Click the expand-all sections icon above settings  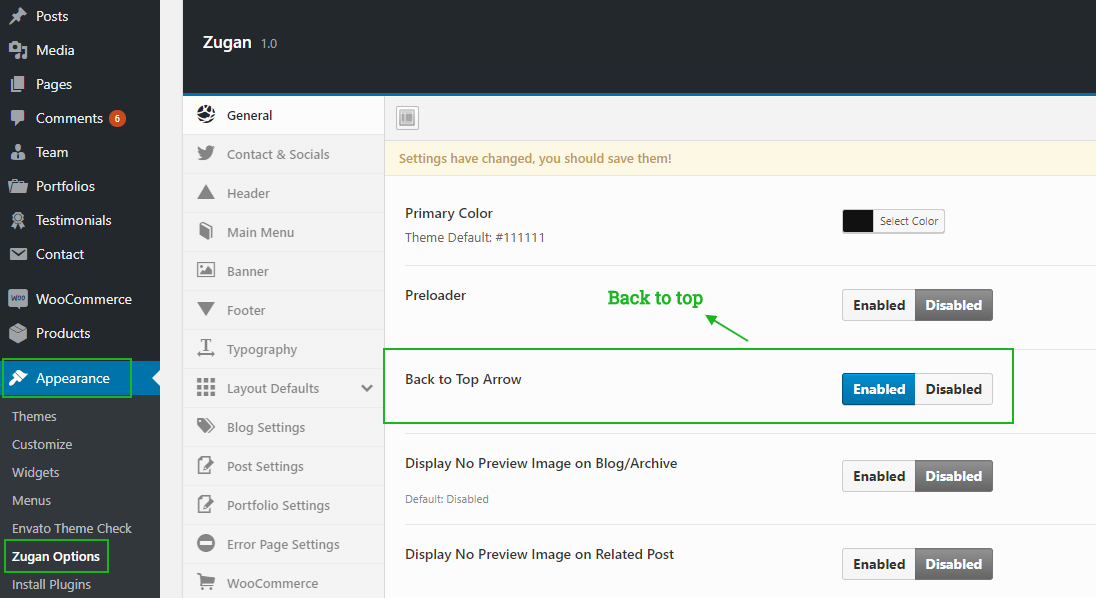[407, 117]
